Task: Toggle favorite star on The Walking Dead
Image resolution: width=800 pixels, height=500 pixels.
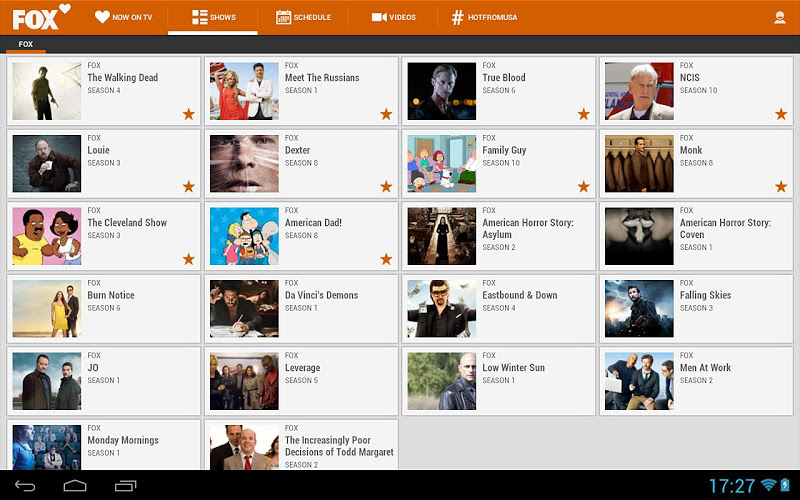Action: coord(189,114)
